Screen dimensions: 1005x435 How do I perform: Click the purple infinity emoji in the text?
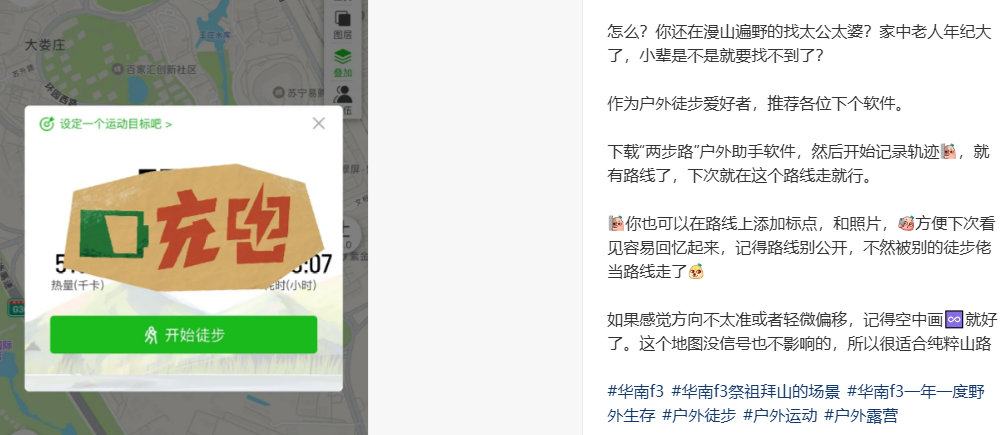pyautogui.click(x=954, y=319)
